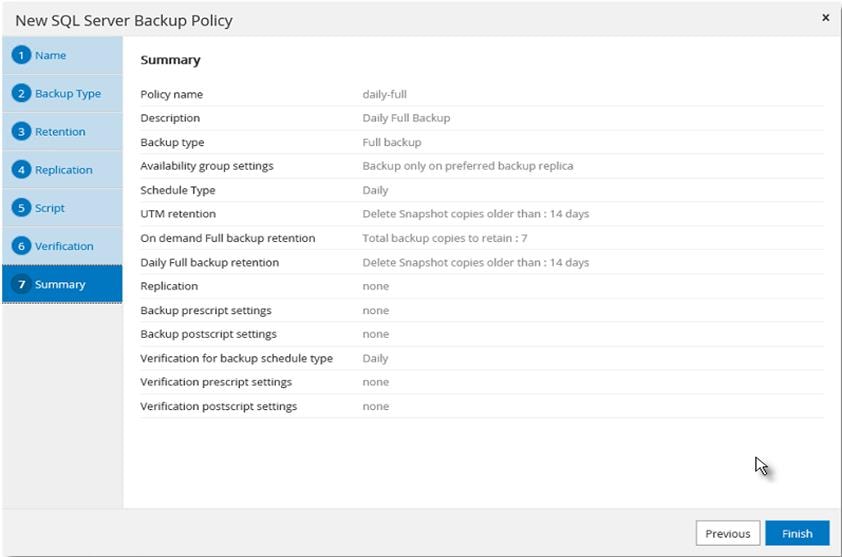842x557 pixels.
Task: Click the Summary heading
Action: (x=170, y=60)
